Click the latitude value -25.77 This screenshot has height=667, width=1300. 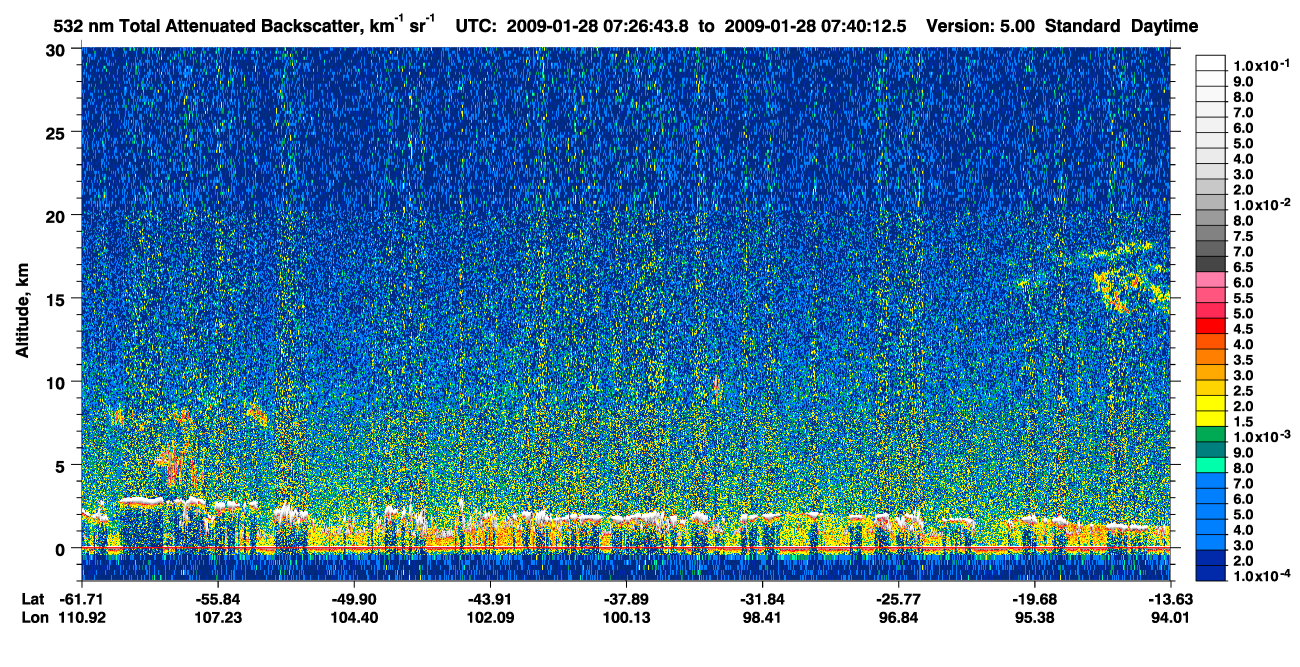click(x=898, y=599)
